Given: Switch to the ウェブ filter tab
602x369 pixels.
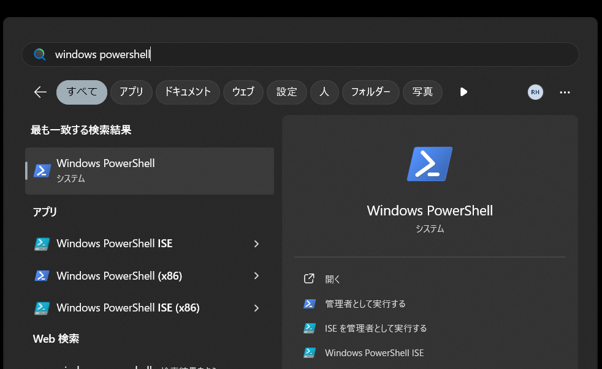Looking at the screenshot, I should tap(243, 92).
